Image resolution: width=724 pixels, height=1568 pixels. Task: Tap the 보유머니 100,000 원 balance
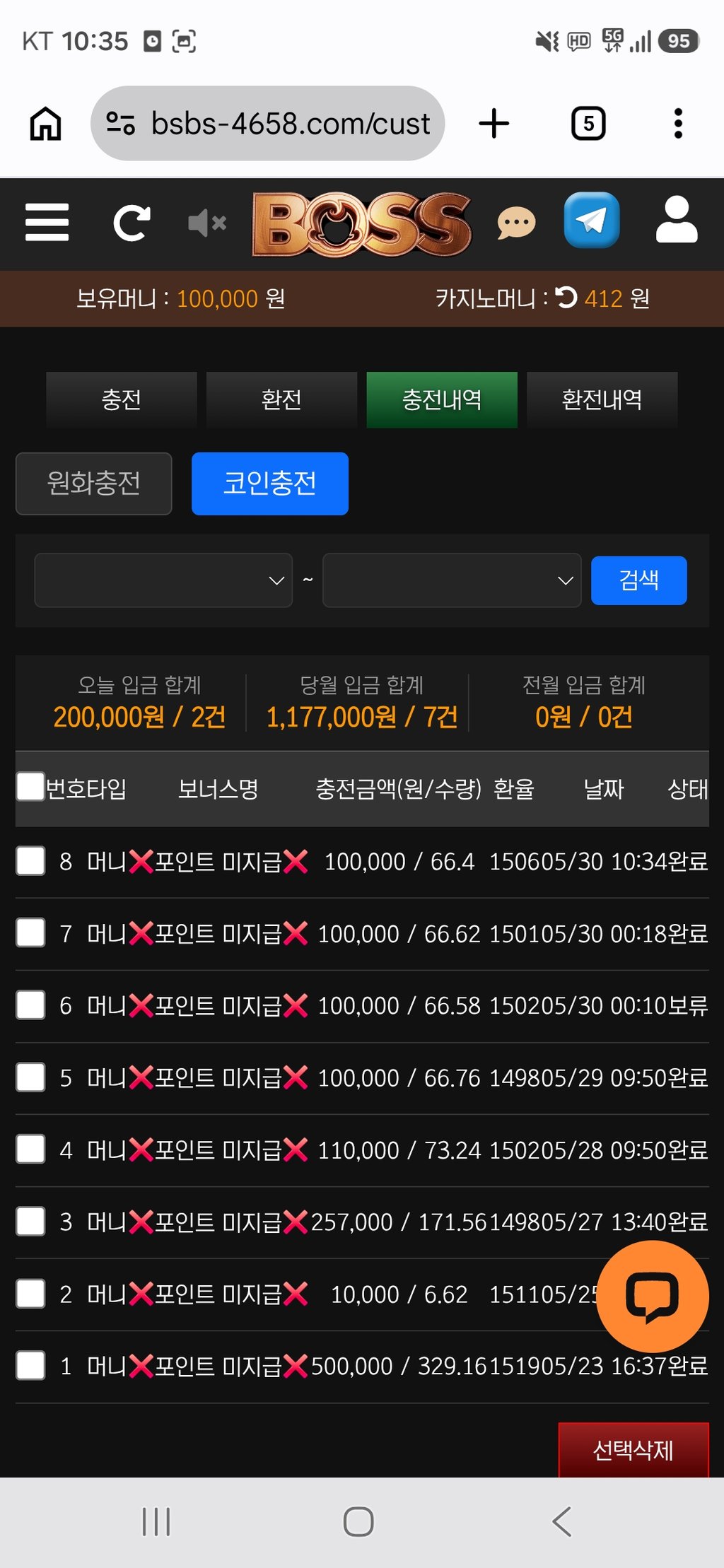click(181, 298)
